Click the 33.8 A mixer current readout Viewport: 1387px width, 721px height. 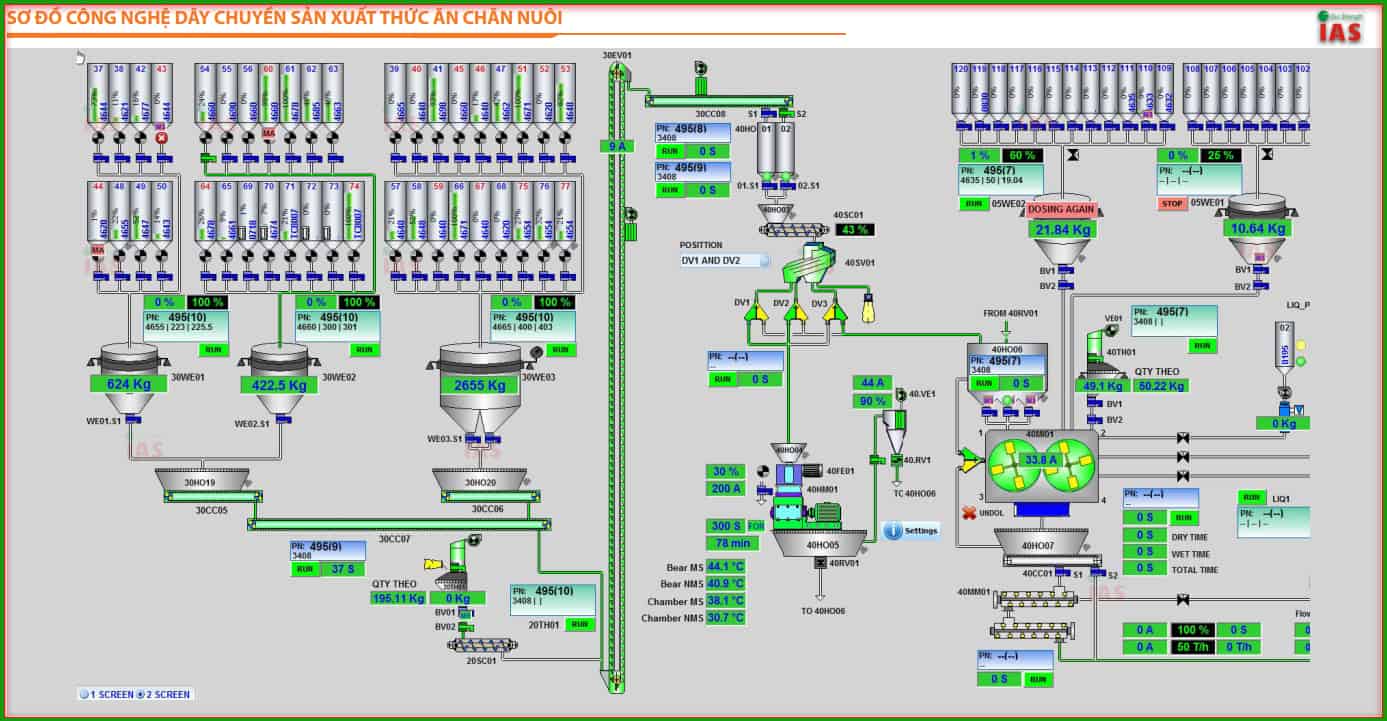coord(1041,460)
